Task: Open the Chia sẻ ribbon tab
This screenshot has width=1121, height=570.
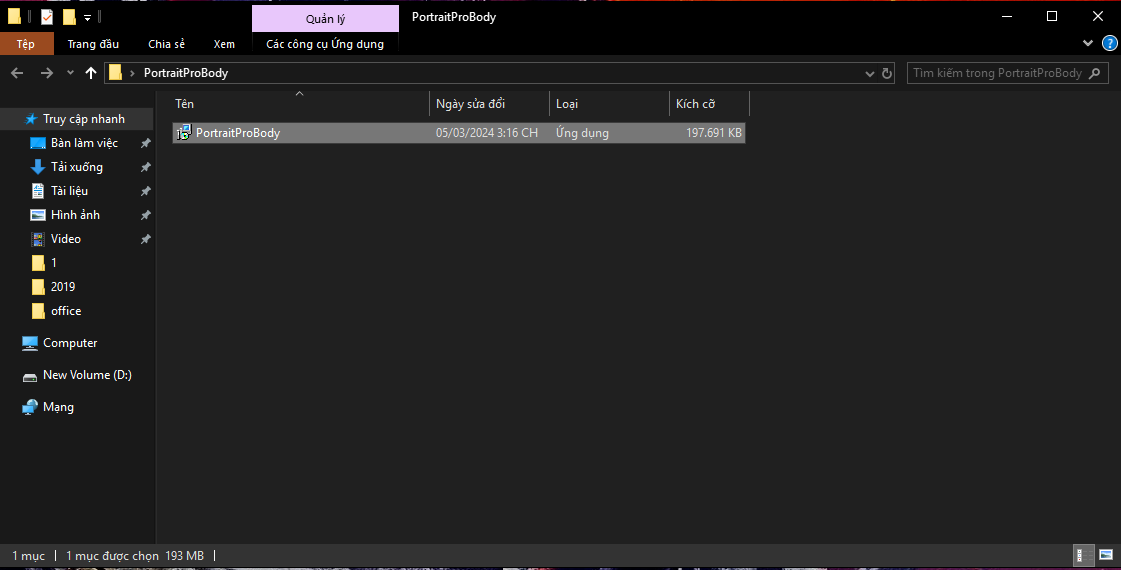Action: (167, 44)
